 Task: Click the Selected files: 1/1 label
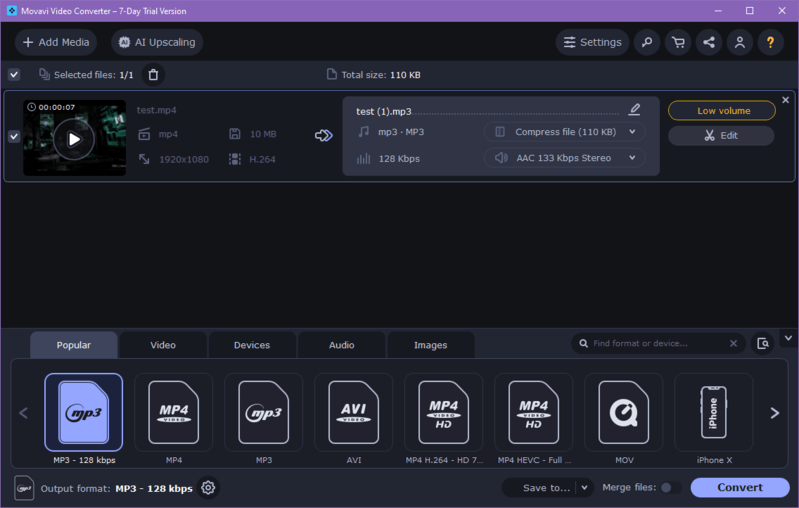click(94, 75)
